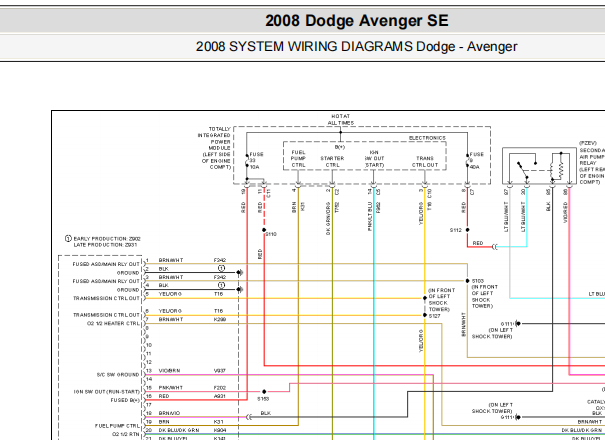Viewport: 605px width, 440px height.
Task: Click "BRN/VIO" wire label at pin 18
Action: tap(169, 413)
